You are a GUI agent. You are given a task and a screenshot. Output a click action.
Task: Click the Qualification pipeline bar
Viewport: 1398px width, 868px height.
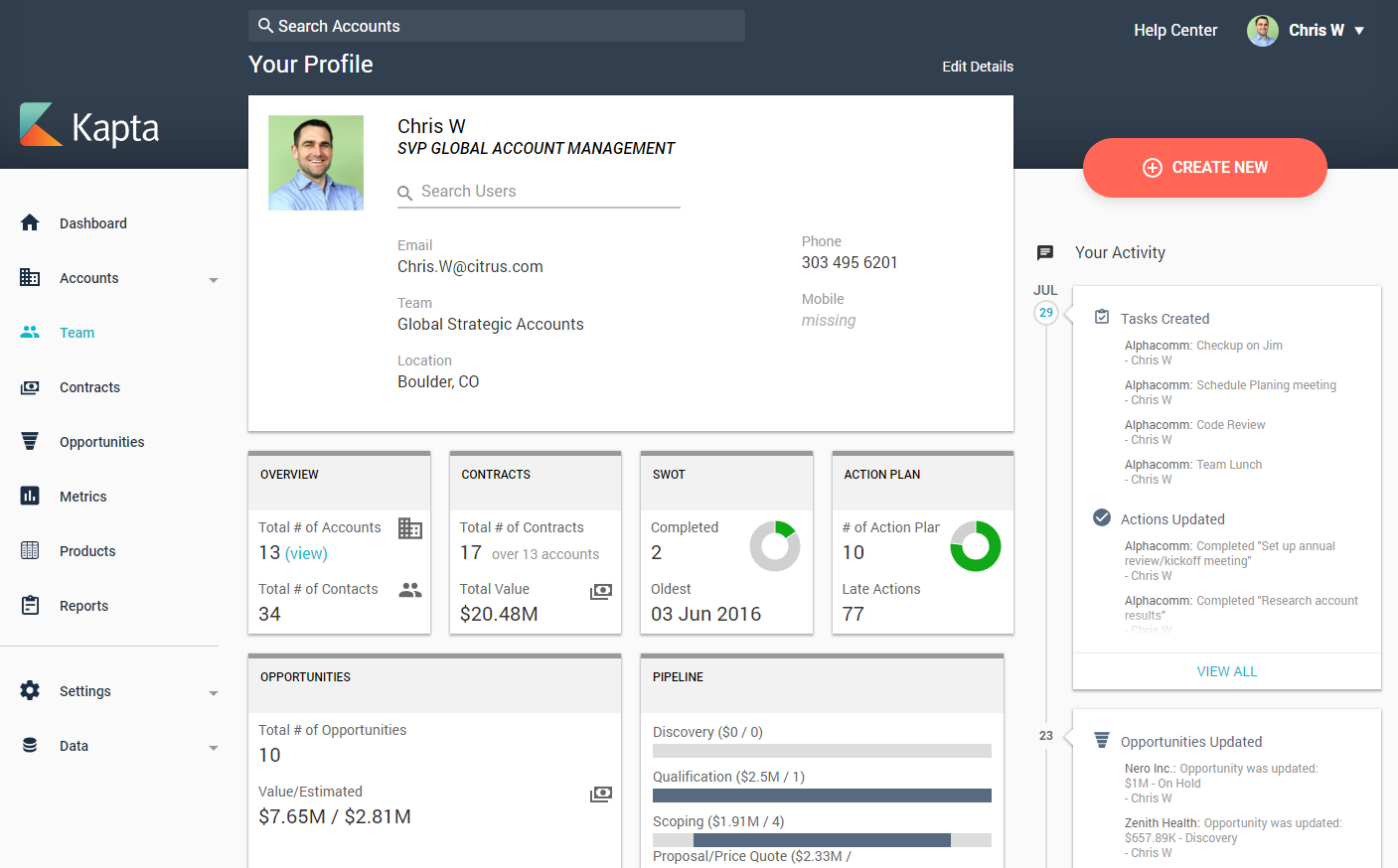point(822,796)
